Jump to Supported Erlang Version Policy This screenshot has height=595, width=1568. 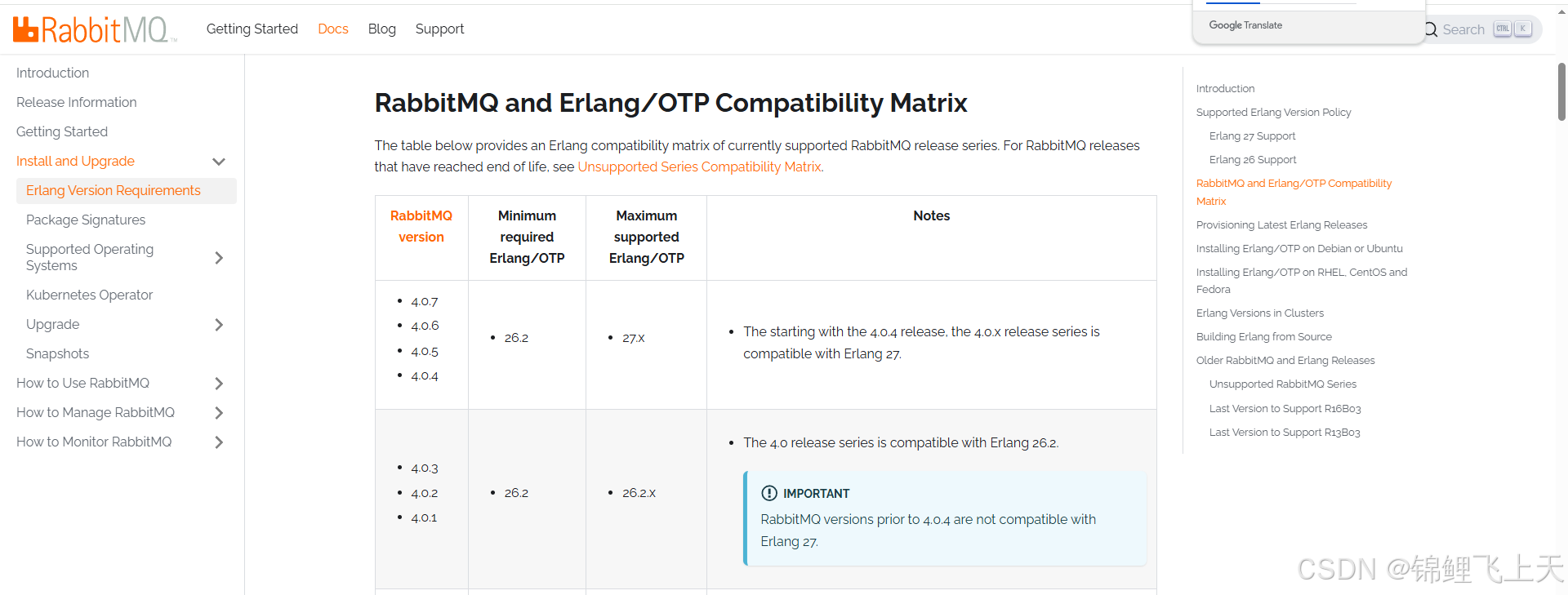tap(1273, 112)
